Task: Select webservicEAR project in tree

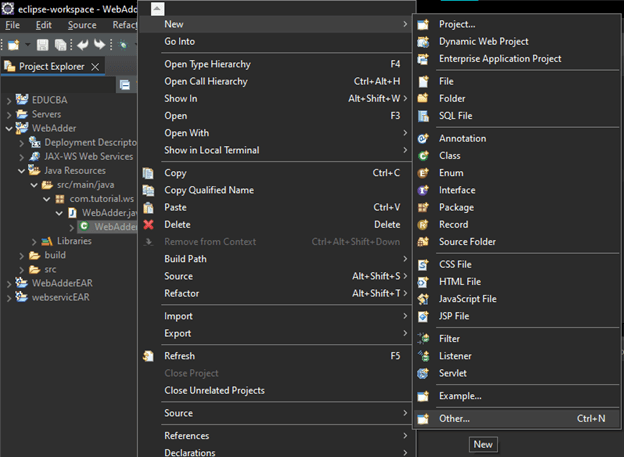Action: 60,297
